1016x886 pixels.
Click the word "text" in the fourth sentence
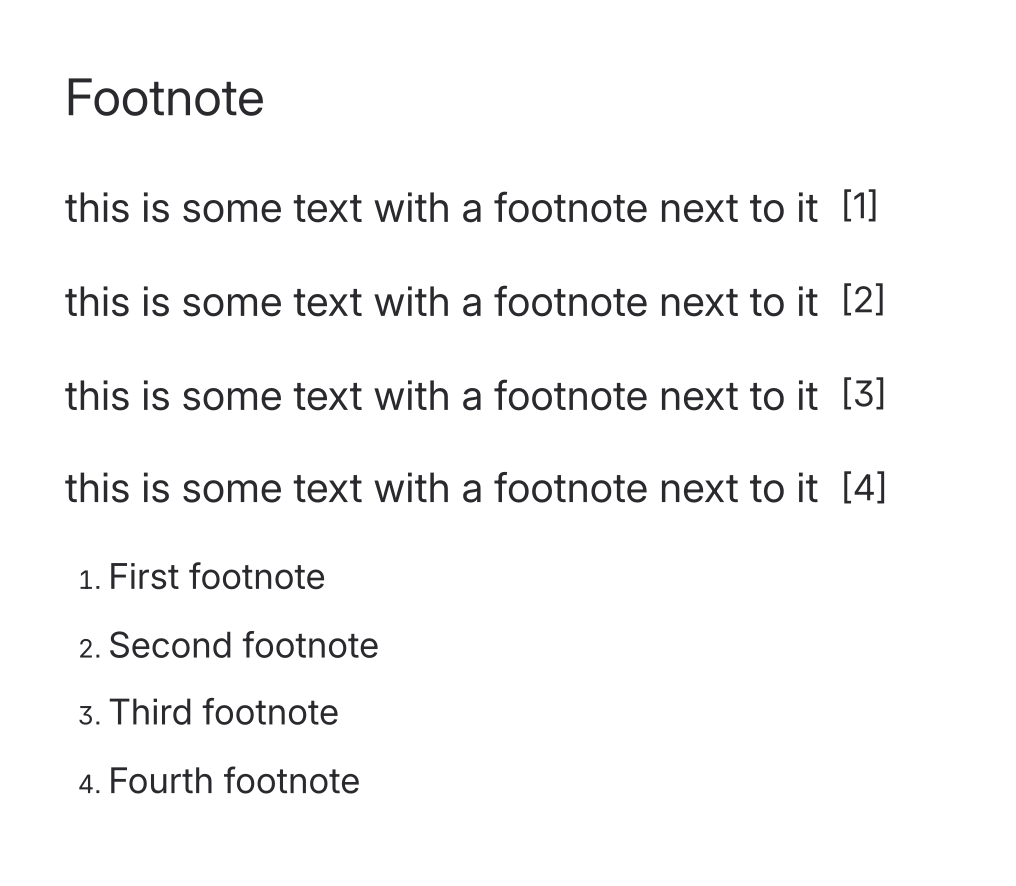(x=327, y=490)
